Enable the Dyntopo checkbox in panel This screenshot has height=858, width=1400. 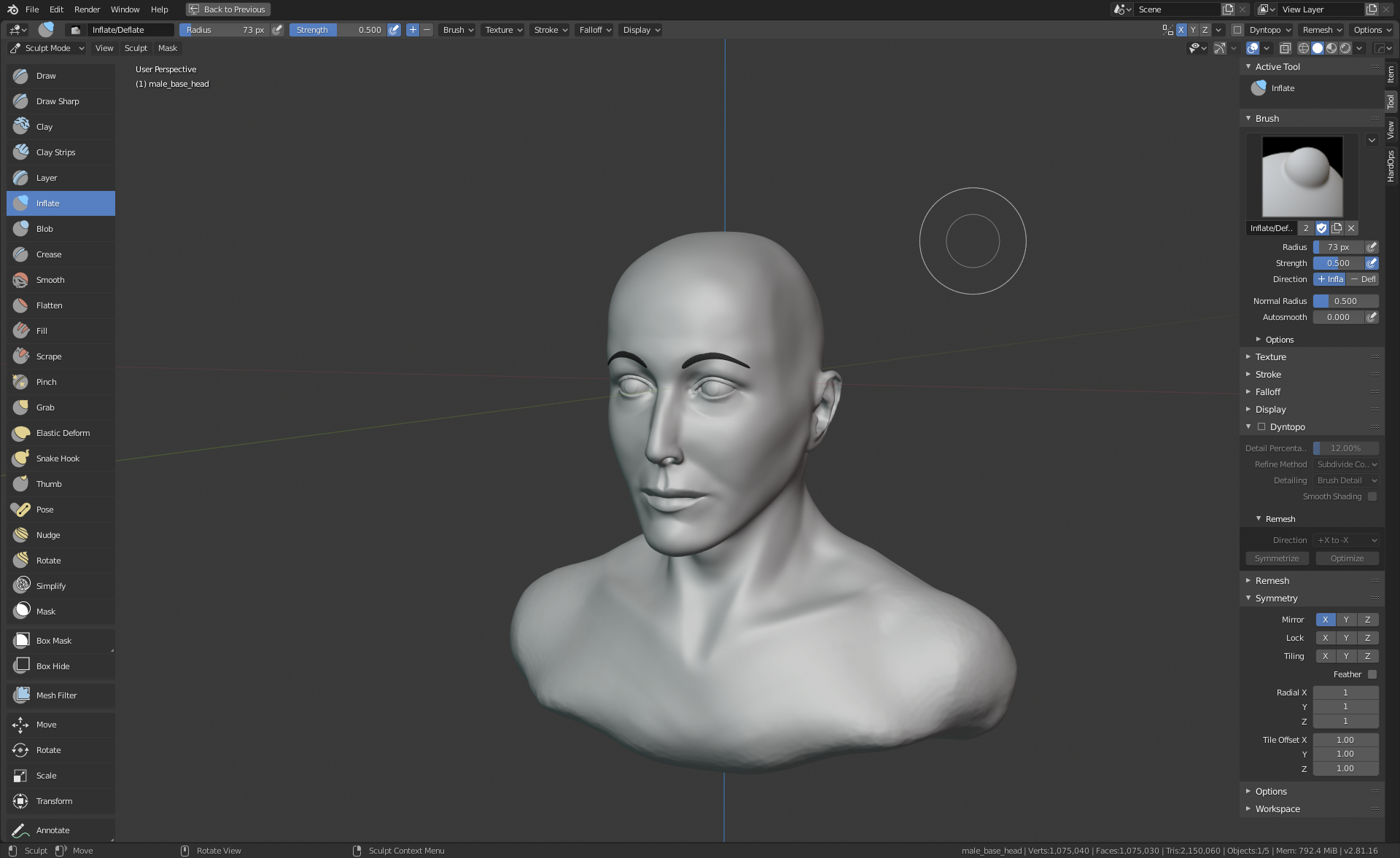click(1261, 427)
